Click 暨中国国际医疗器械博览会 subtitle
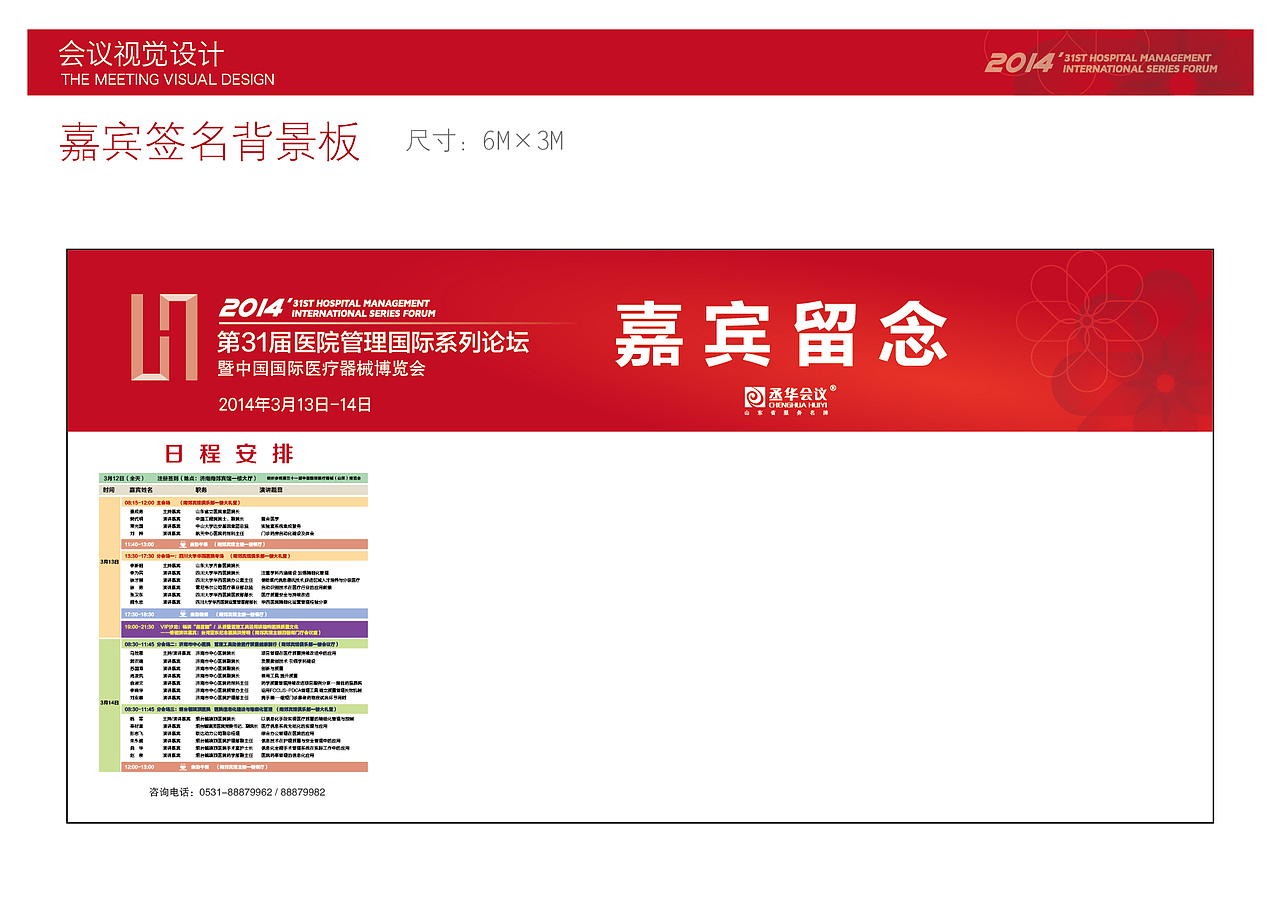 pos(322,368)
